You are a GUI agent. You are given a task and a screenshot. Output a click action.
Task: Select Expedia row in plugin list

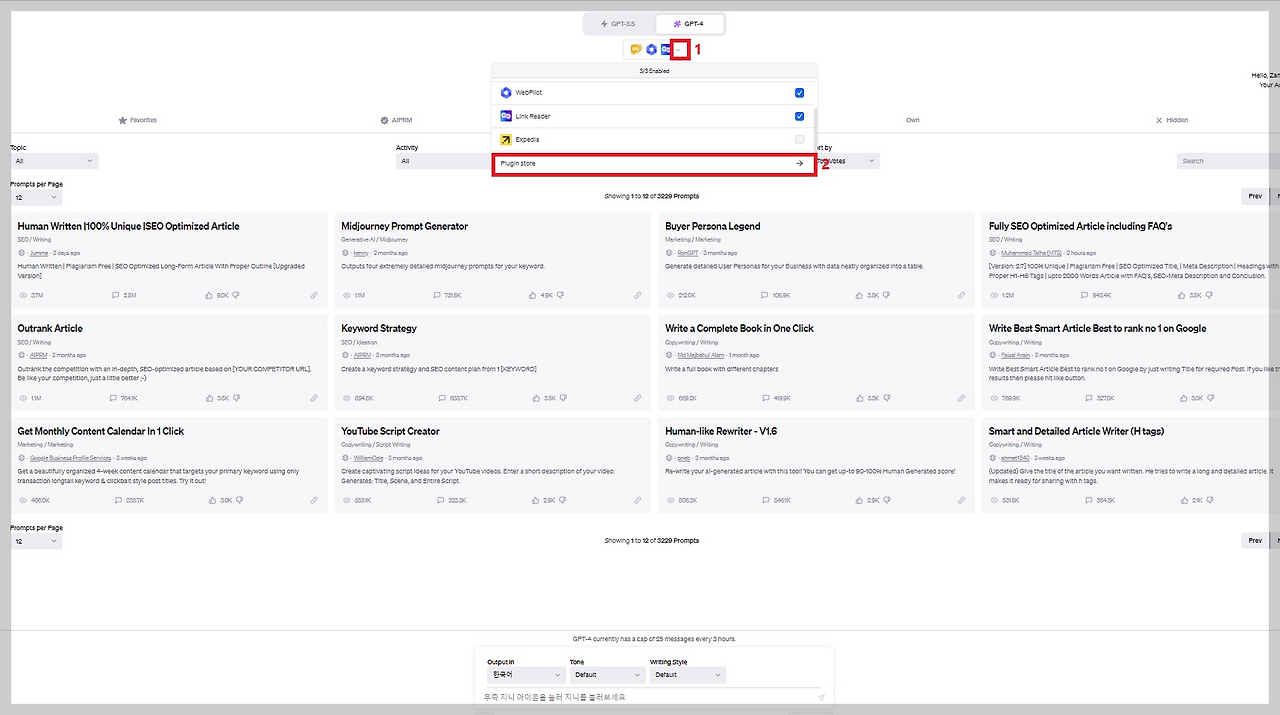(x=653, y=139)
